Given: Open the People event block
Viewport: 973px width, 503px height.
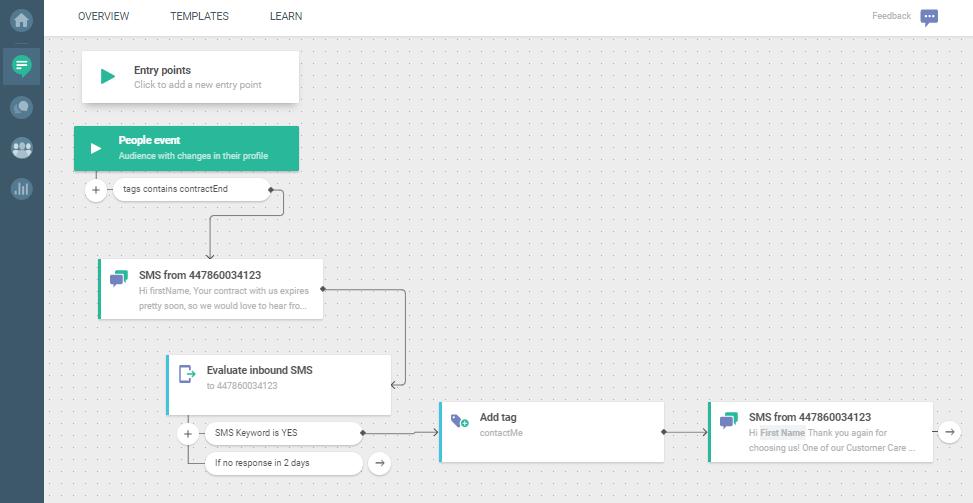Looking at the screenshot, I should 186,148.
